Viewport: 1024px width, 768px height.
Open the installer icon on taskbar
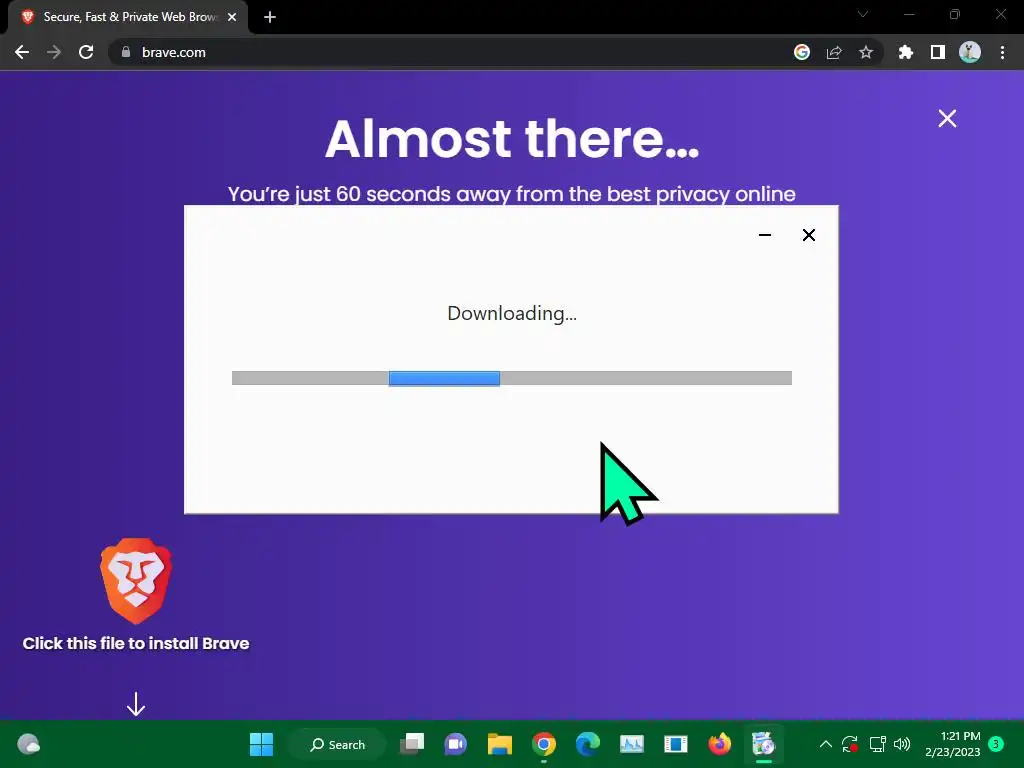(x=763, y=744)
